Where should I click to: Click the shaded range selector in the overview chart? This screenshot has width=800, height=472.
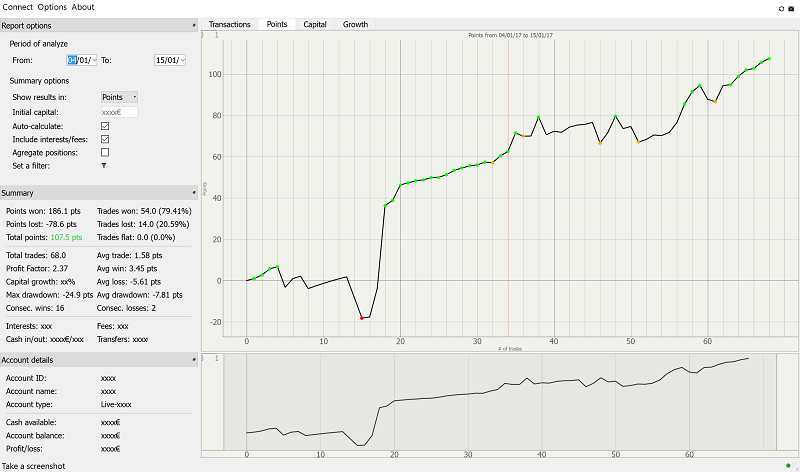pyautogui.click(x=501, y=402)
